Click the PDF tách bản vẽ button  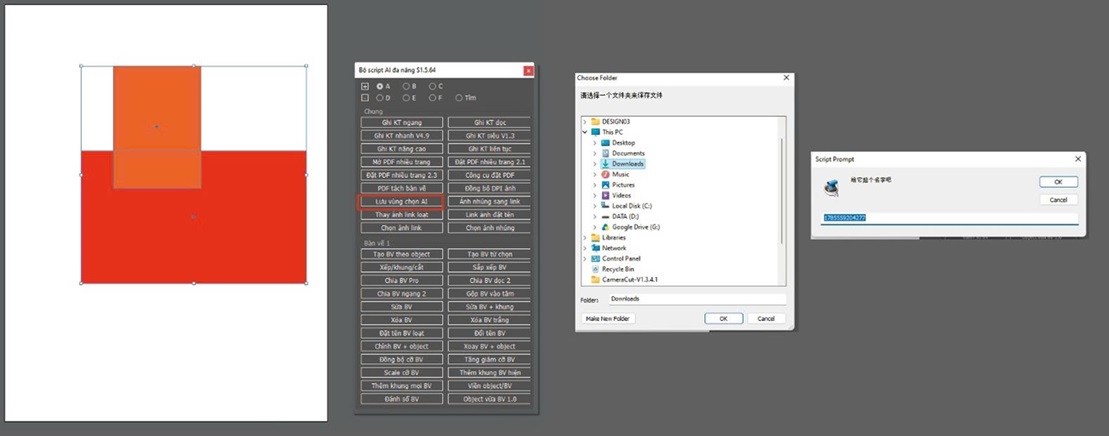coord(402,188)
